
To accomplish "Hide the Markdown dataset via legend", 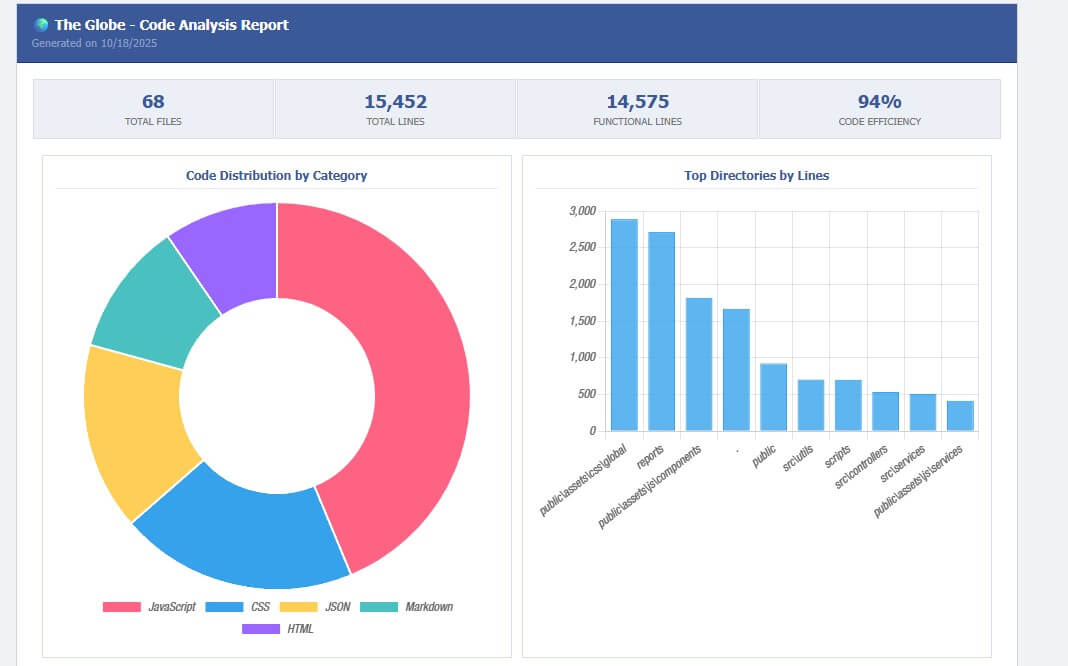I will [407, 607].
